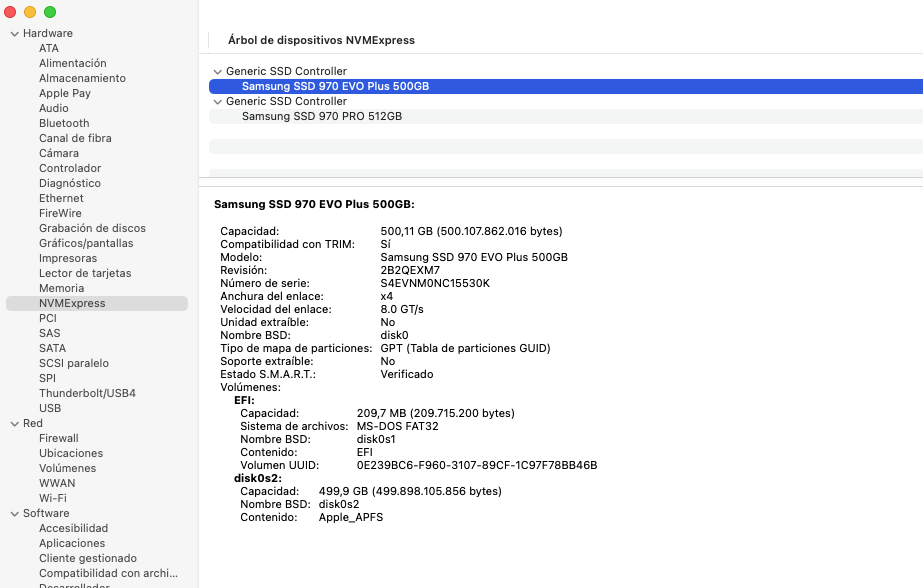Select FireWire in the sidebar

click(x=60, y=213)
